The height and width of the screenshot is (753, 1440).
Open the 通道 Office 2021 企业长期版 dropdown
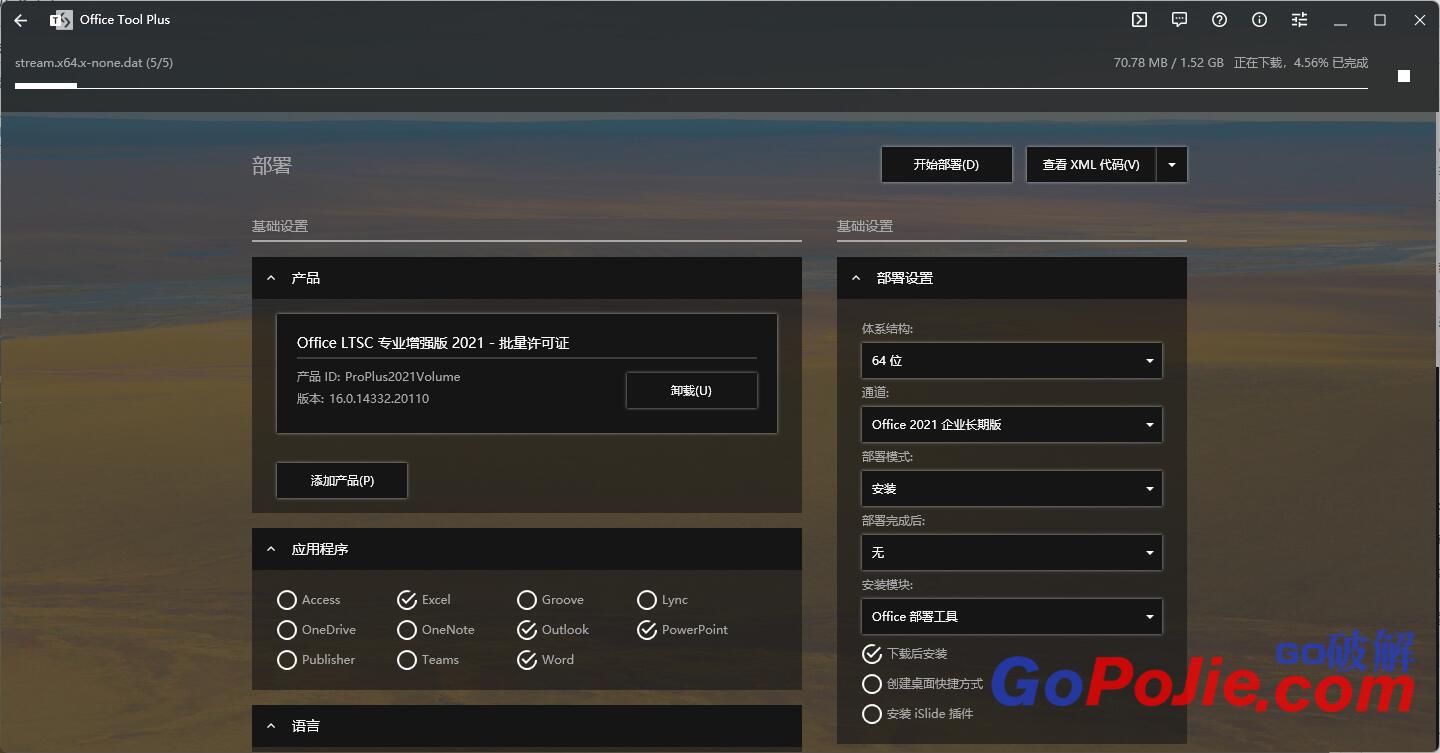(1011, 424)
